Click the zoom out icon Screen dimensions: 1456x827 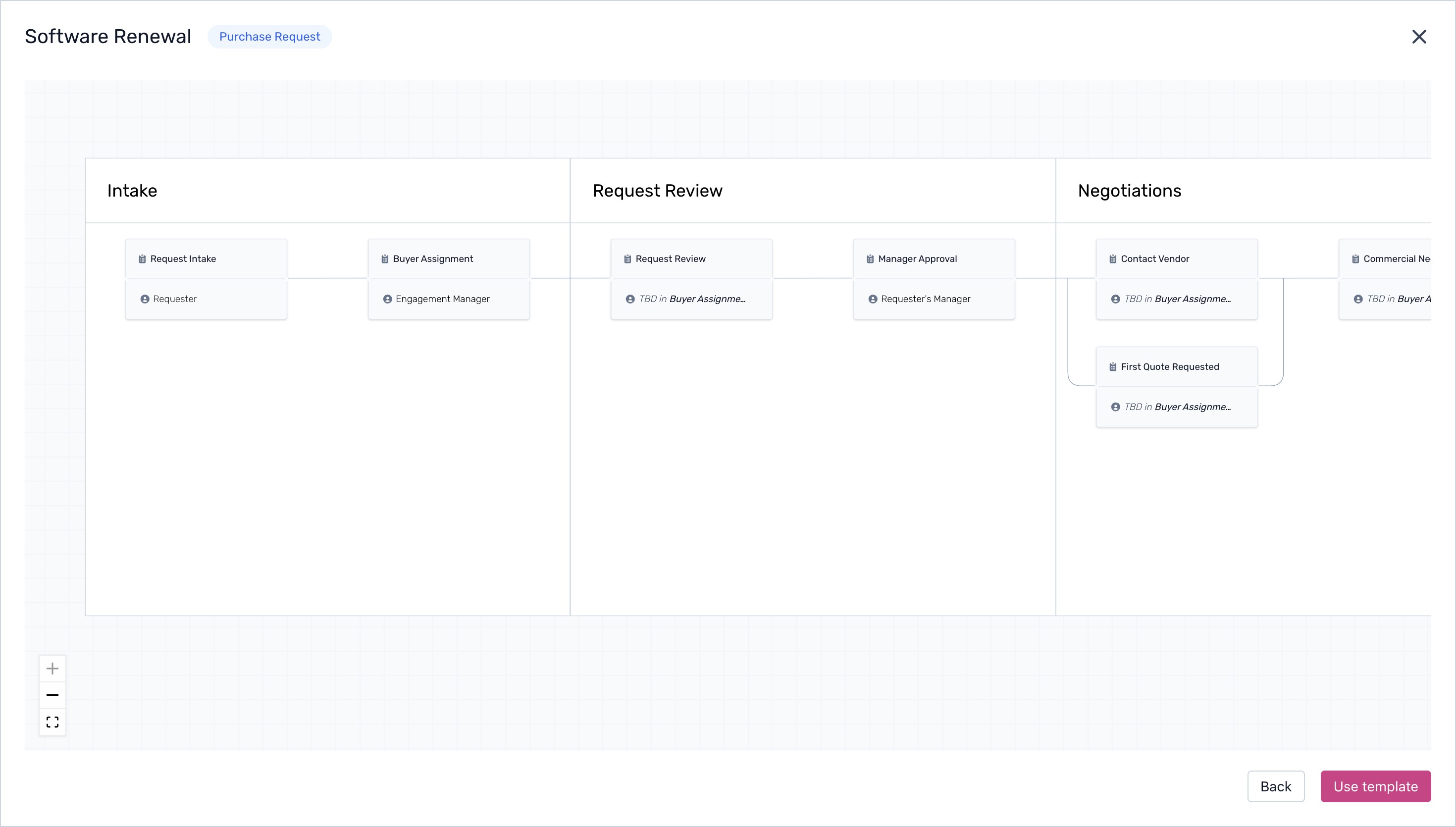[x=52, y=695]
